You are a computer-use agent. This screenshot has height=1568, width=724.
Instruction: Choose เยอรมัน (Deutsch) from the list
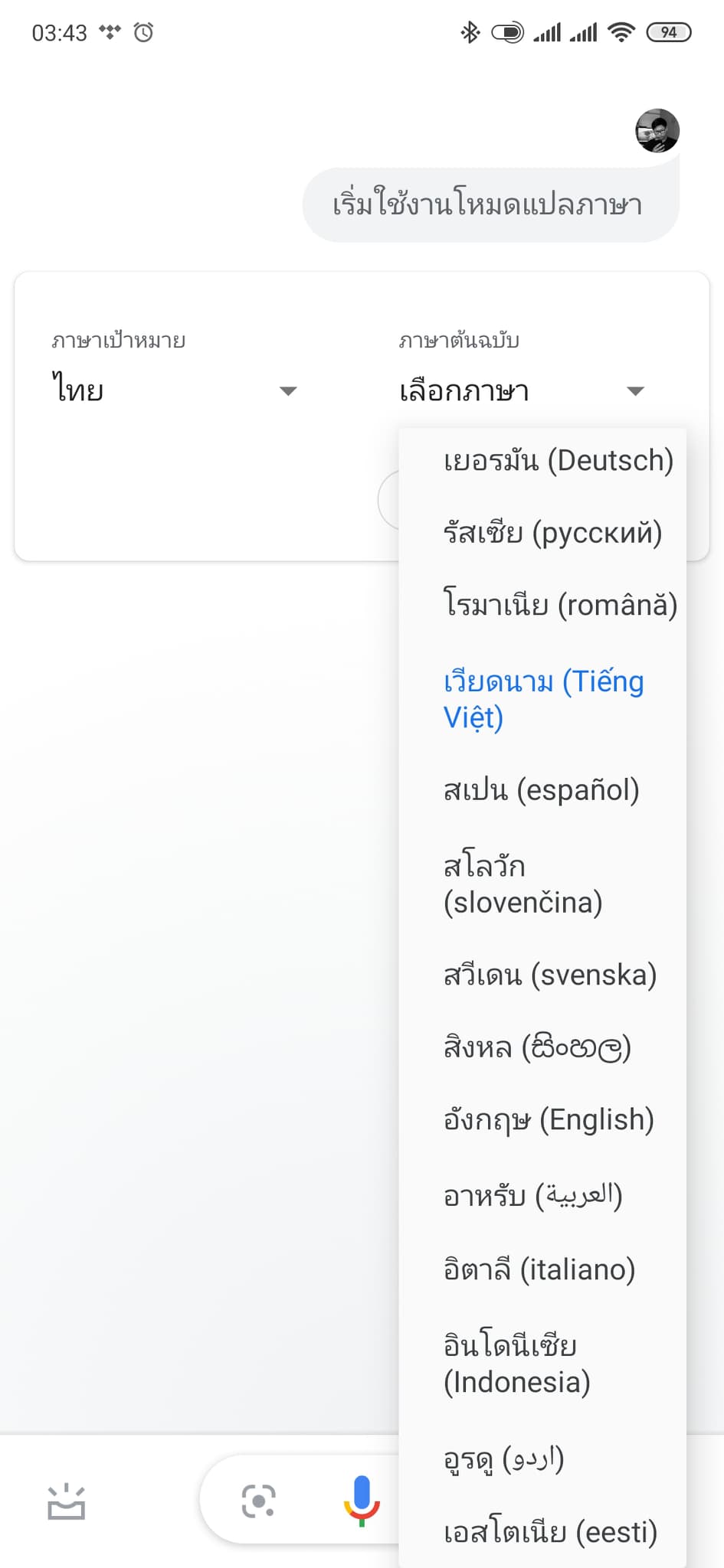558,461
